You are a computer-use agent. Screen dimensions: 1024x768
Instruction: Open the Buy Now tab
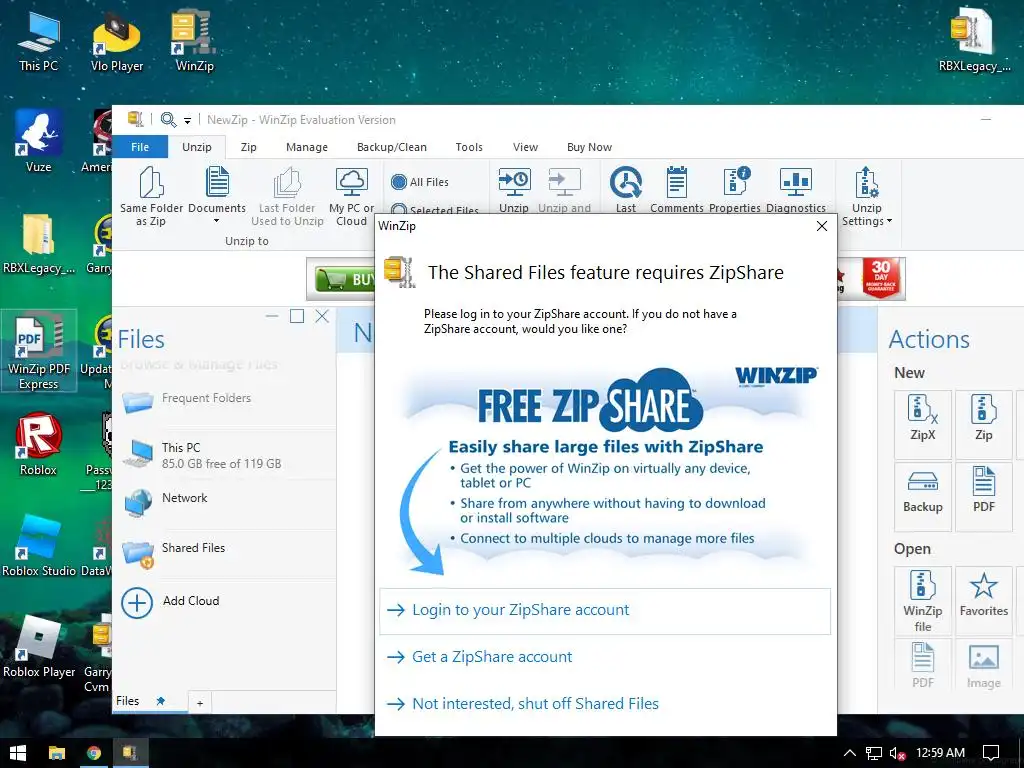(x=589, y=147)
